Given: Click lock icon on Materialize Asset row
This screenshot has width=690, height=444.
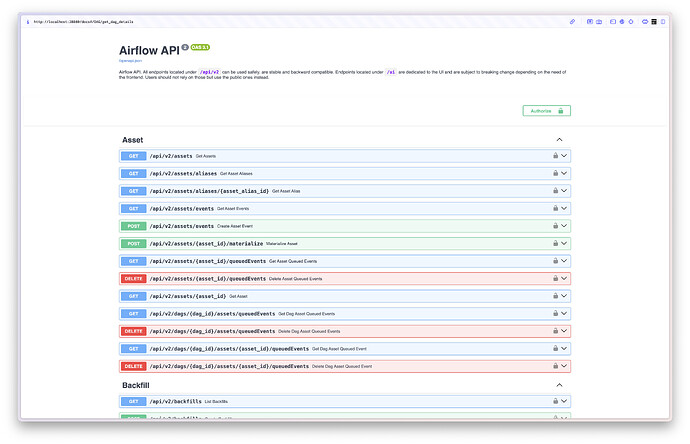Looking at the screenshot, I should 555,243.
